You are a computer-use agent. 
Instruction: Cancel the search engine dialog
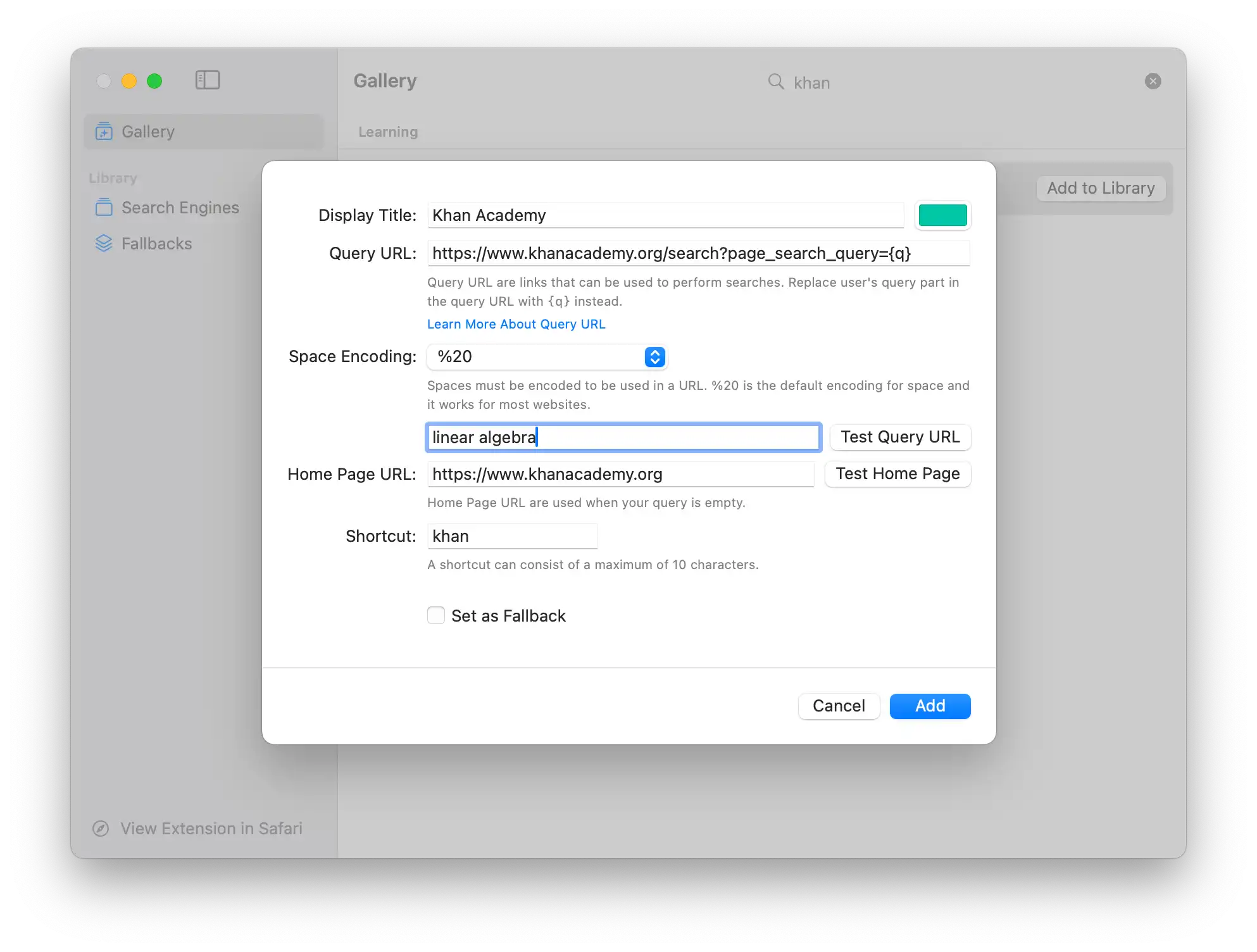(838, 706)
